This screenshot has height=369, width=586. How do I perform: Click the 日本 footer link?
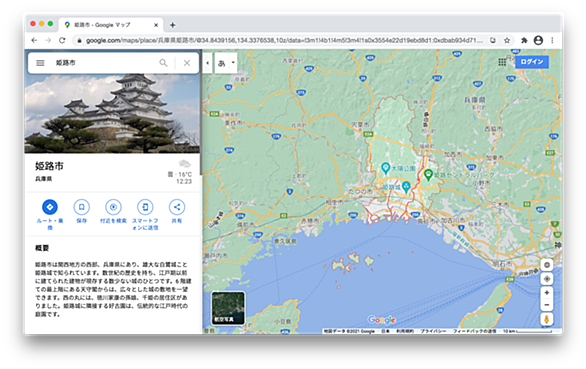coord(385,331)
